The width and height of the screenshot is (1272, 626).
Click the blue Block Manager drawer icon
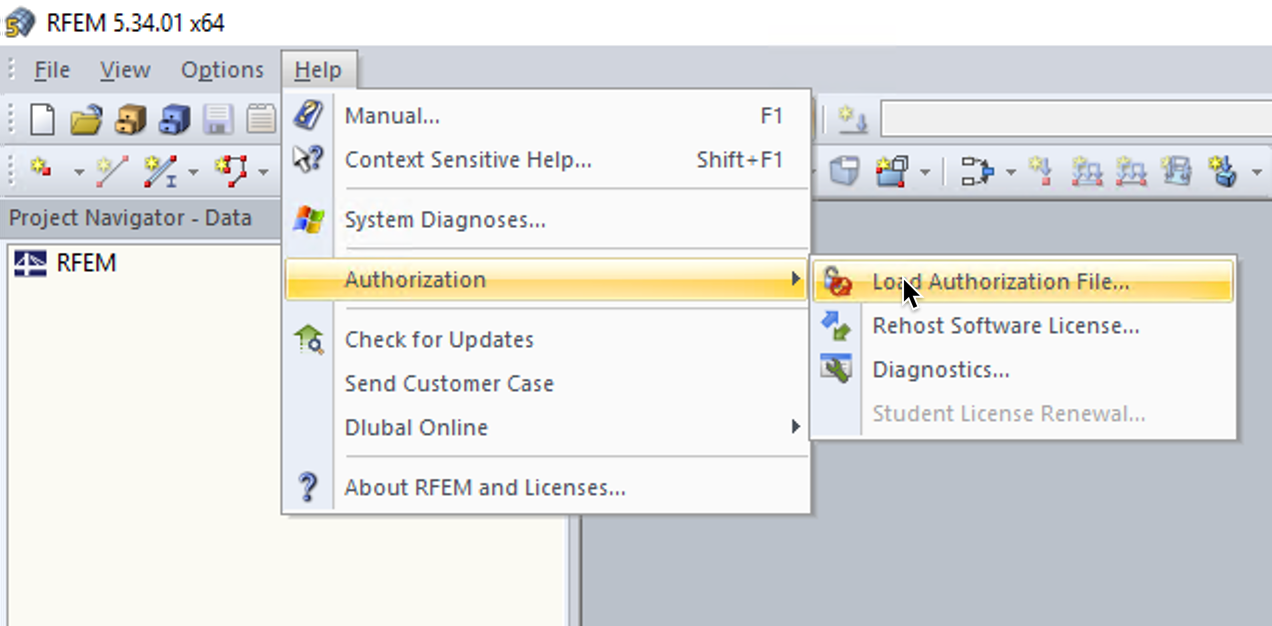click(174, 120)
